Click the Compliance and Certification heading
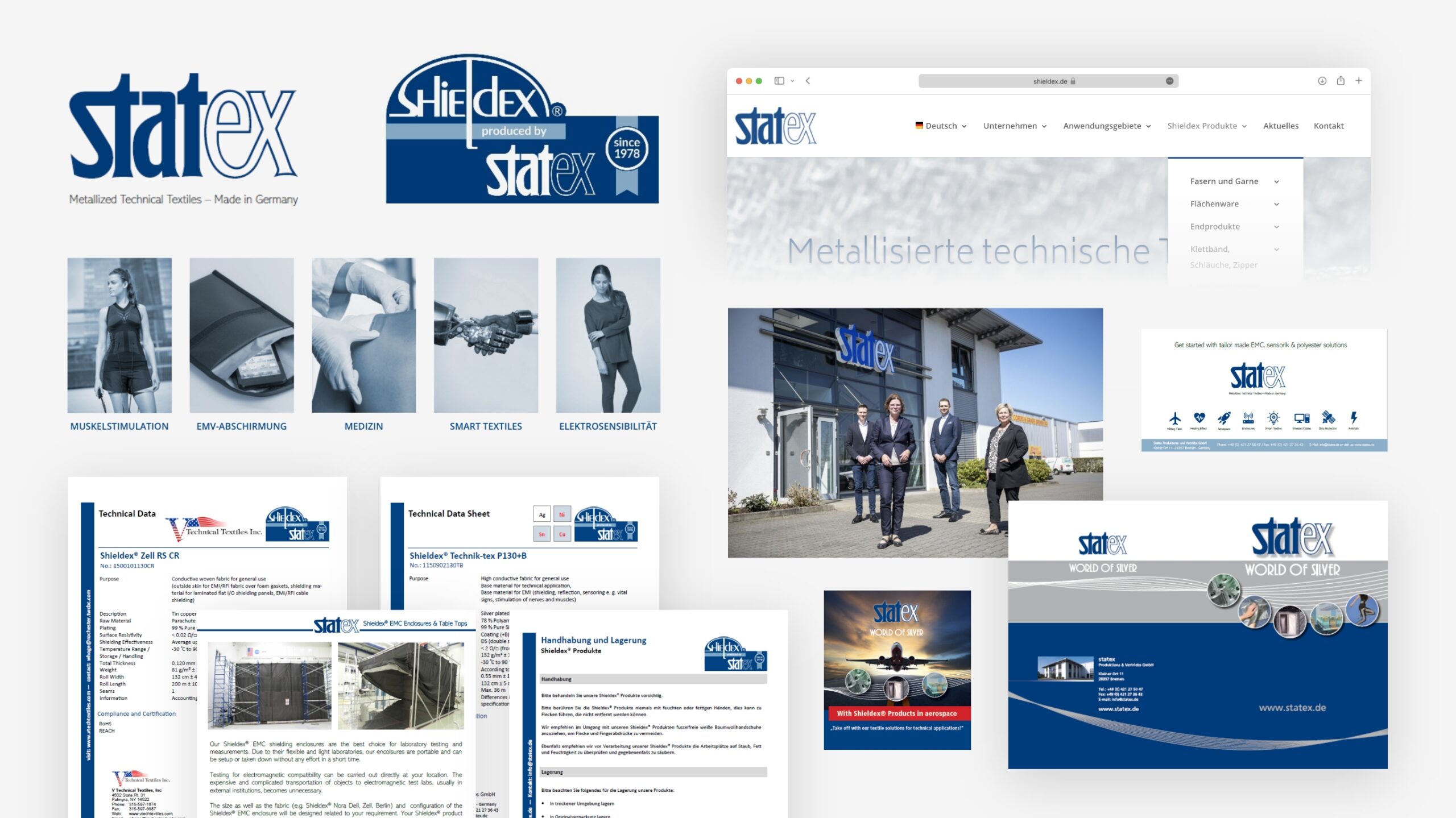This screenshot has width=1456, height=818. pos(136,713)
